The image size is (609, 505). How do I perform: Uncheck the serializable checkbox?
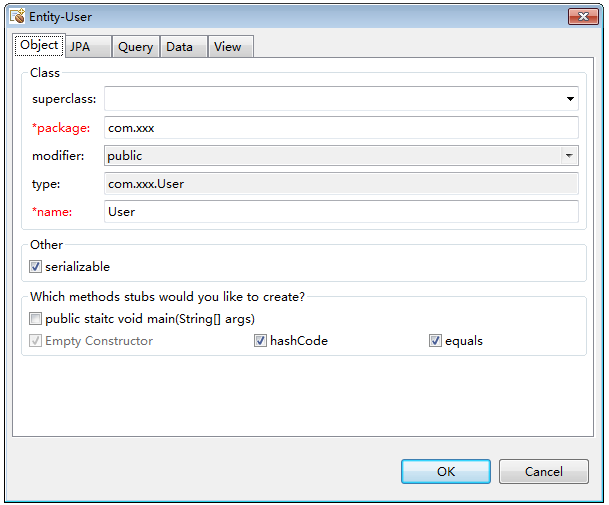(35, 267)
